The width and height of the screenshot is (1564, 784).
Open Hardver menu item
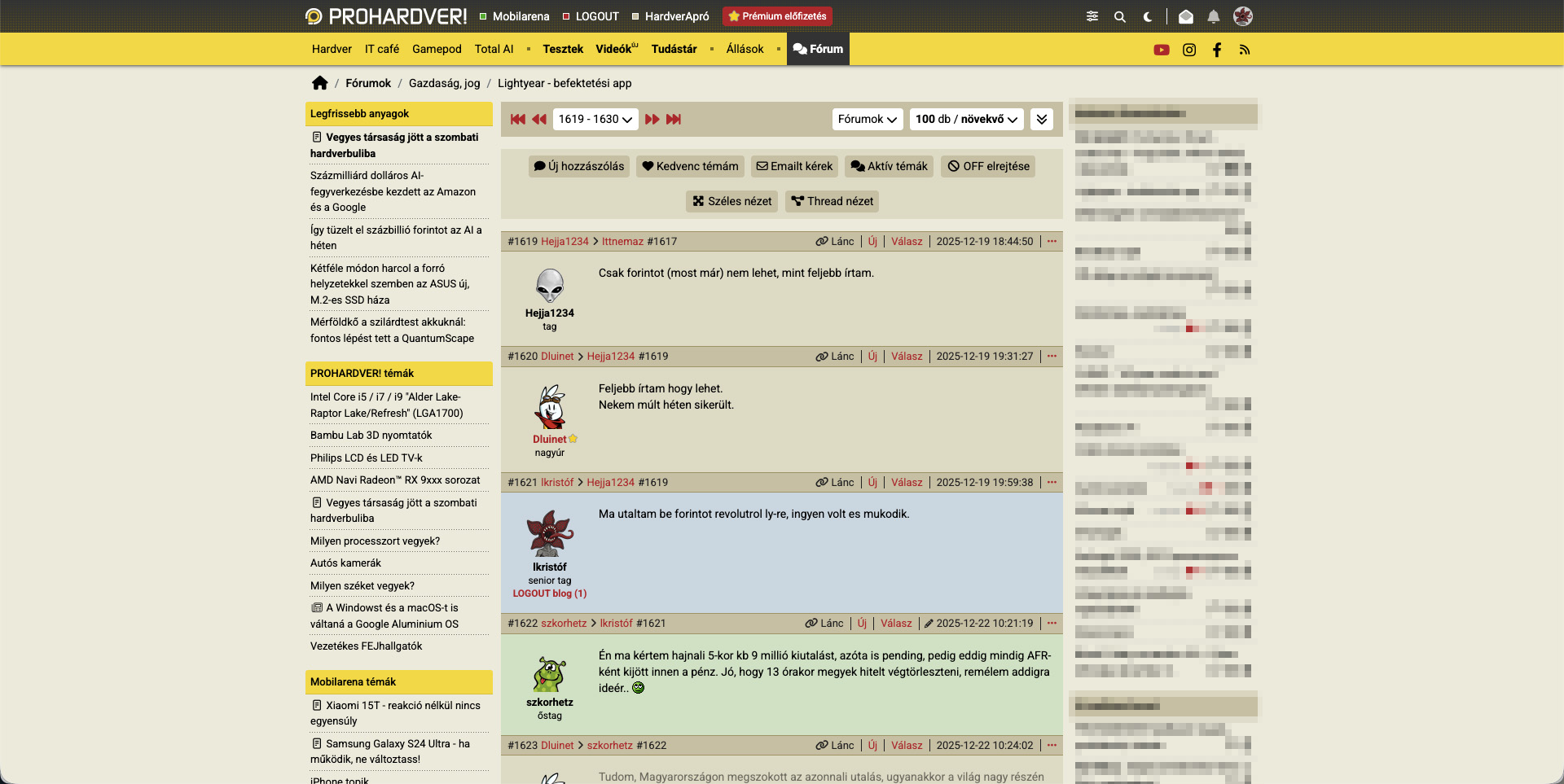point(332,49)
